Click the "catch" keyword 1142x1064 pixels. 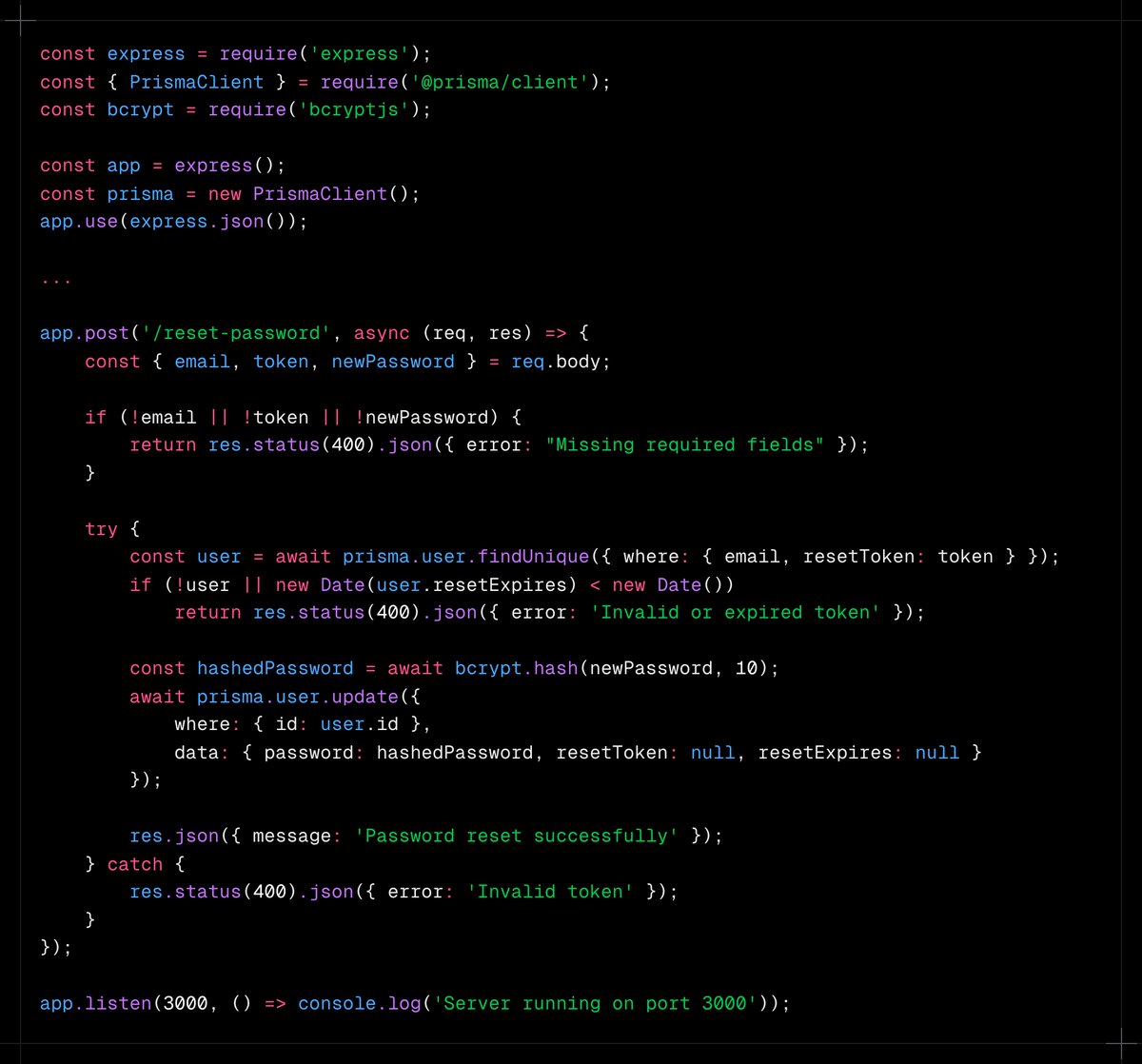135,864
